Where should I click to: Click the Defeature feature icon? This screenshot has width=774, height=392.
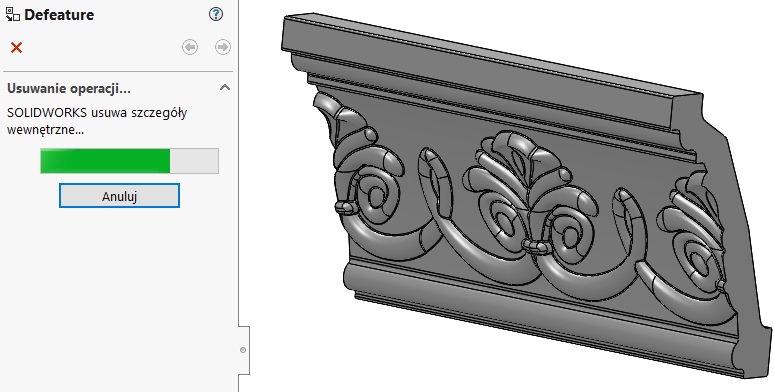tap(13, 14)
